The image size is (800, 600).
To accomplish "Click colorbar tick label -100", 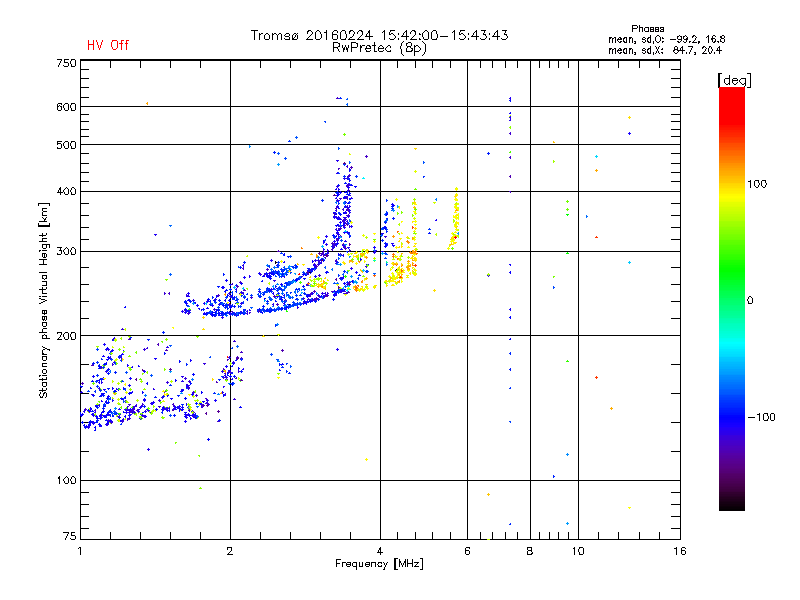I will 761,417.
